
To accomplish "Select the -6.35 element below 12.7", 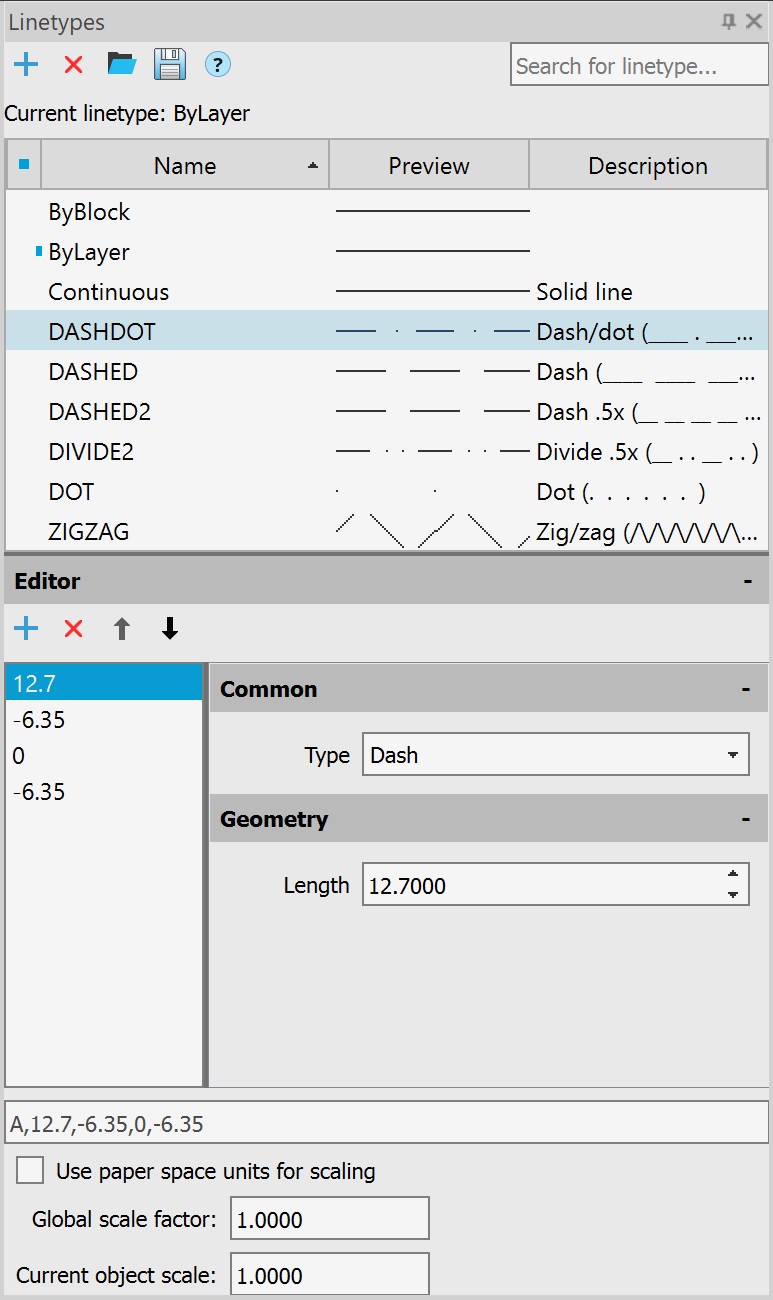I will point(40,720).
